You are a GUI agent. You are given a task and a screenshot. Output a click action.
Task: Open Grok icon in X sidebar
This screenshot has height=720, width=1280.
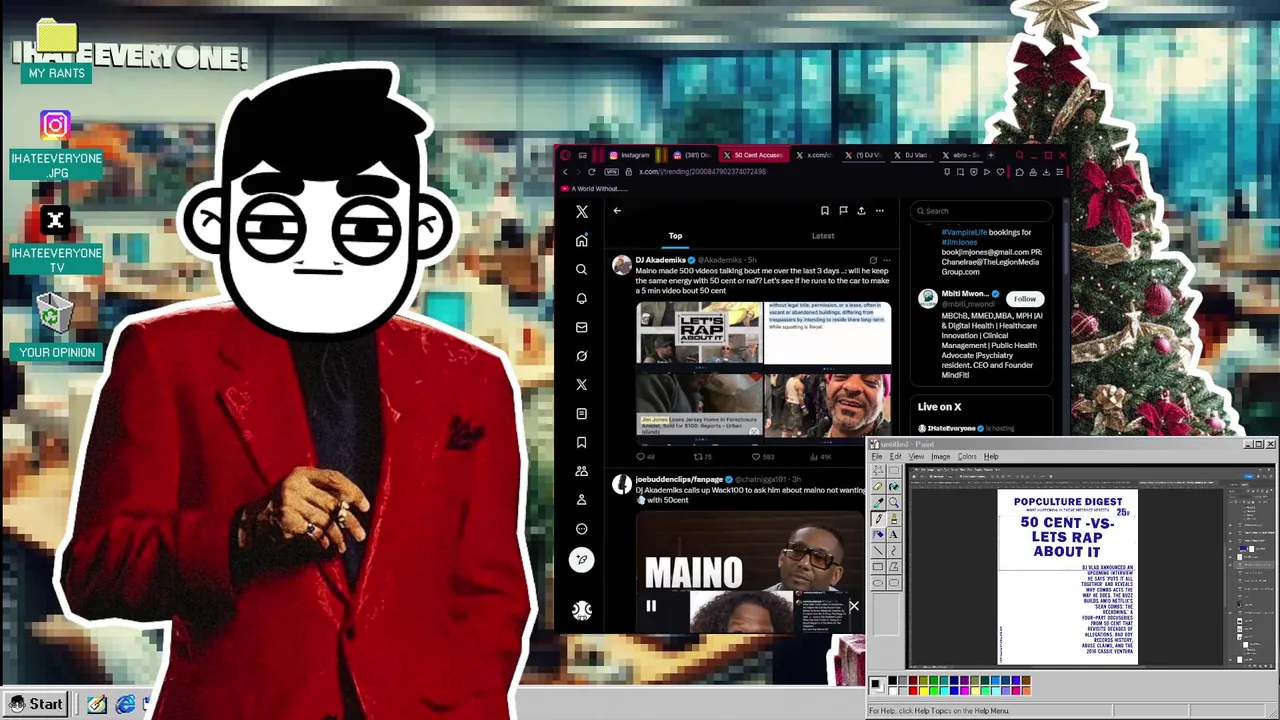pyautogui.click(x=581, y=356)
